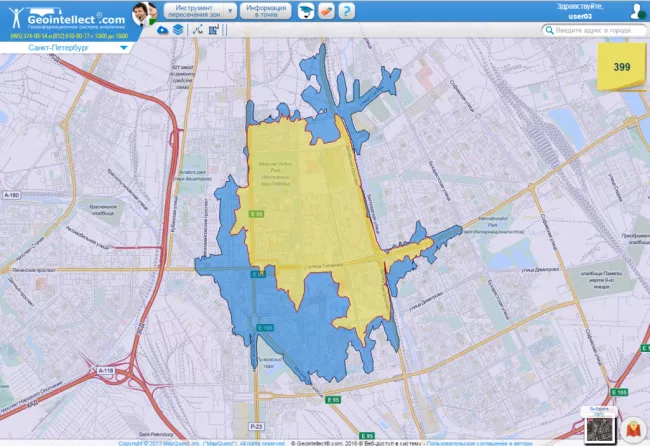
Task: Open the graduation cap tutorial icon
Action: (302, 11)
